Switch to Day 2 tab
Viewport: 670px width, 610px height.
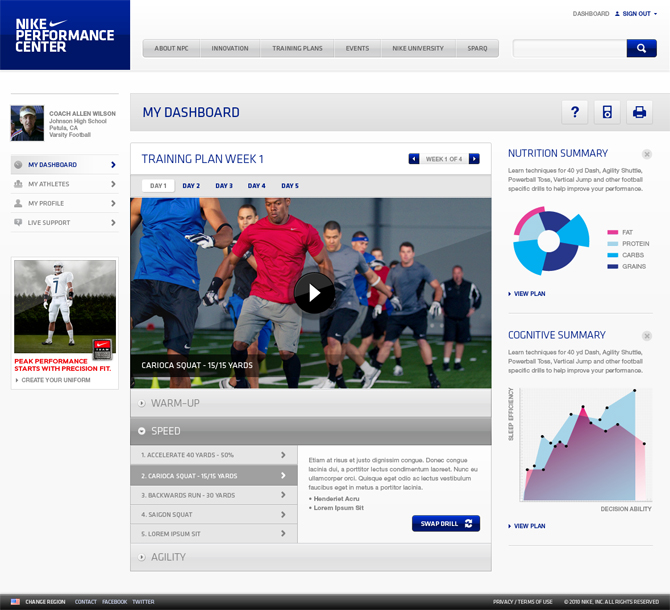click(x=191, y=186)
